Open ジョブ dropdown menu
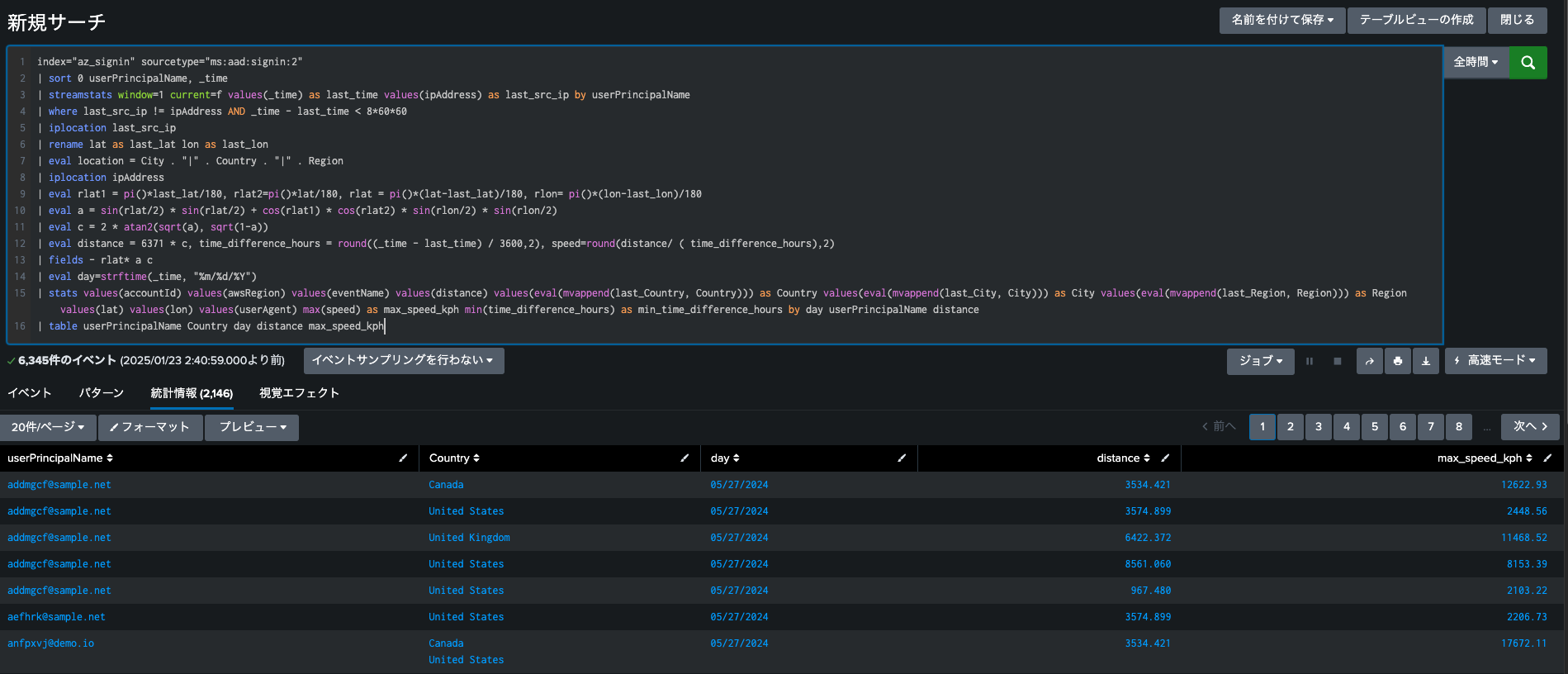 point(1261,361)
